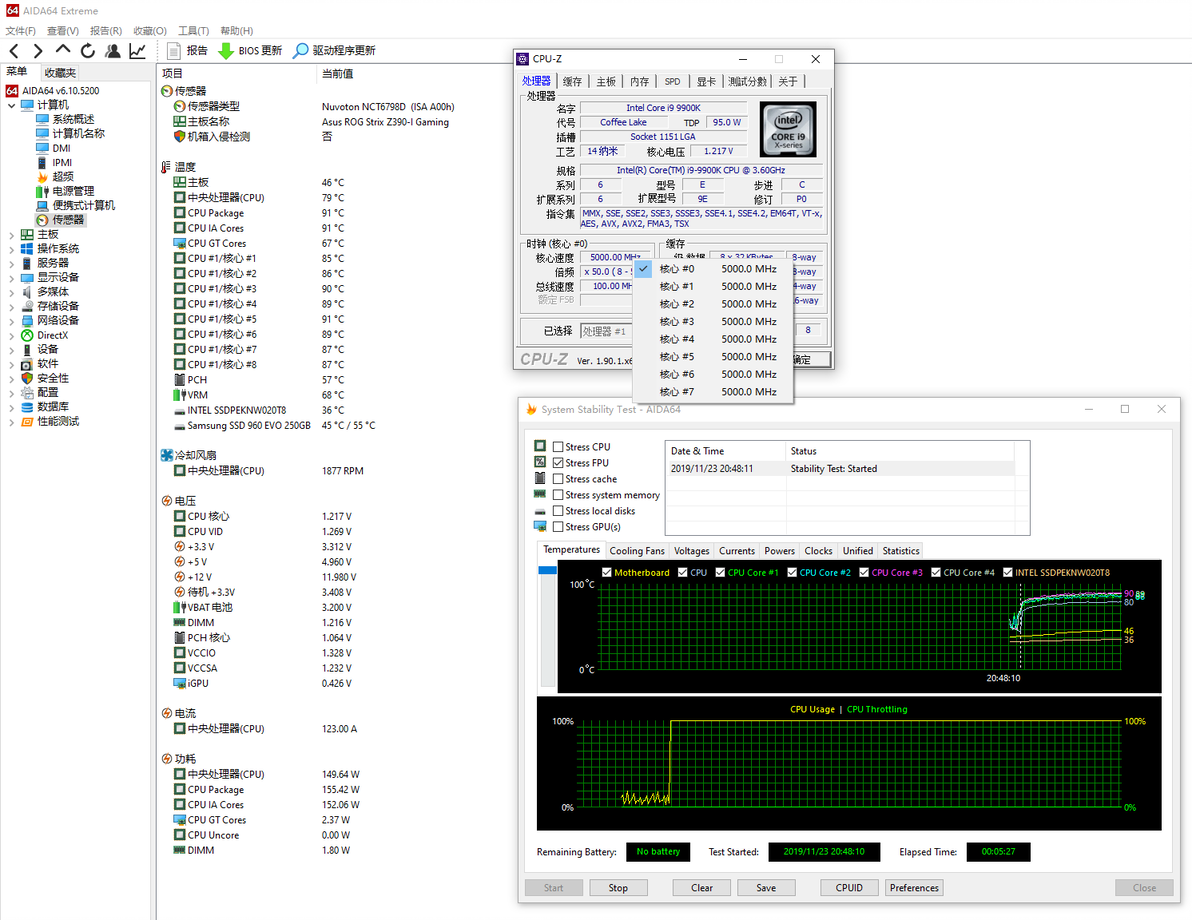The image size is (1192, 920).
Task: Switch to CPU-Z 内存 tab
Action: click(639, 81)
